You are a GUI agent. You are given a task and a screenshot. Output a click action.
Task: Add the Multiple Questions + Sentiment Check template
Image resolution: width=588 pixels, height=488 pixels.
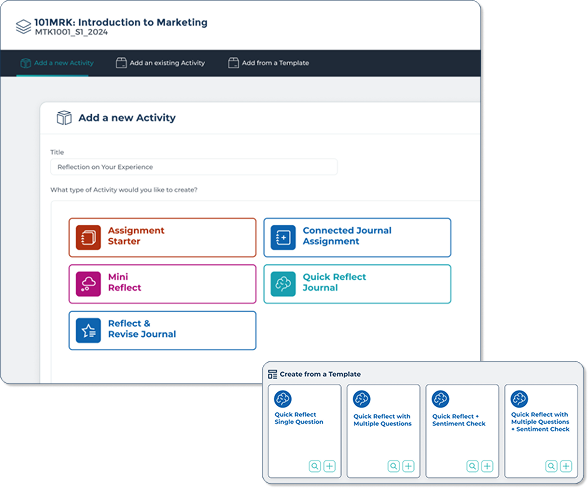[x=566, y=466]
